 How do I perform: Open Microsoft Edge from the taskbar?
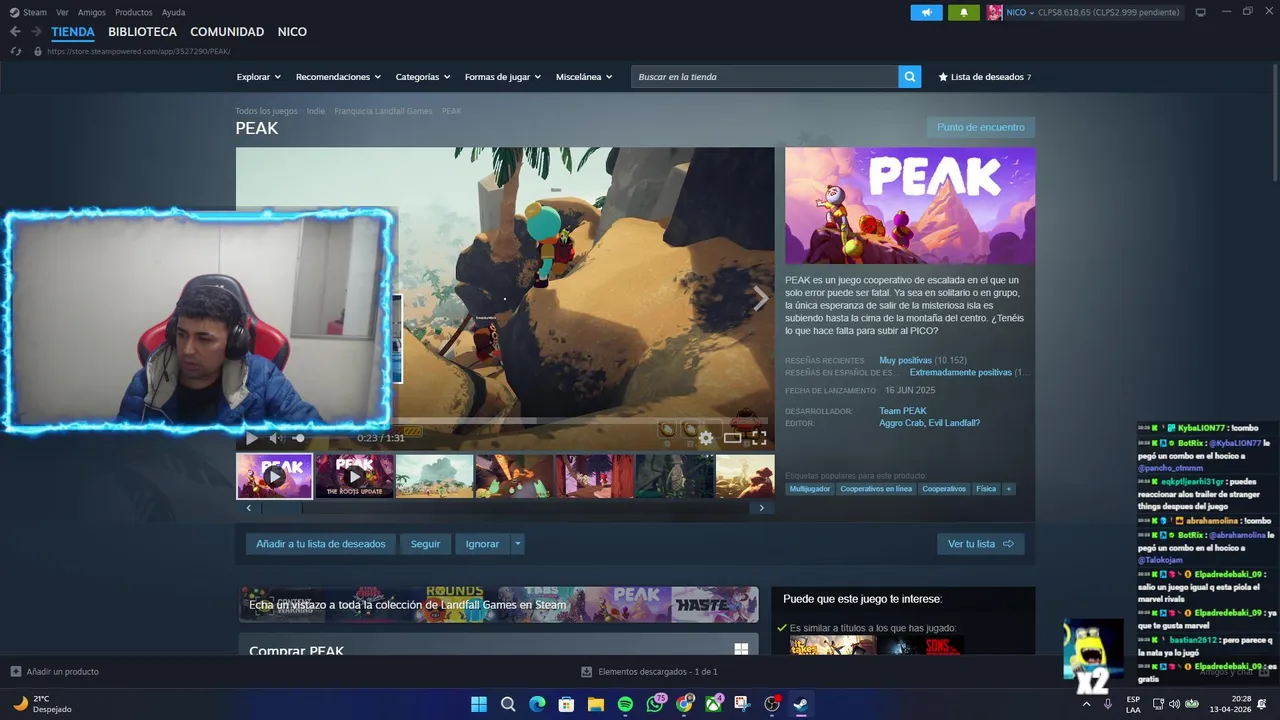(x=537, y=704)
